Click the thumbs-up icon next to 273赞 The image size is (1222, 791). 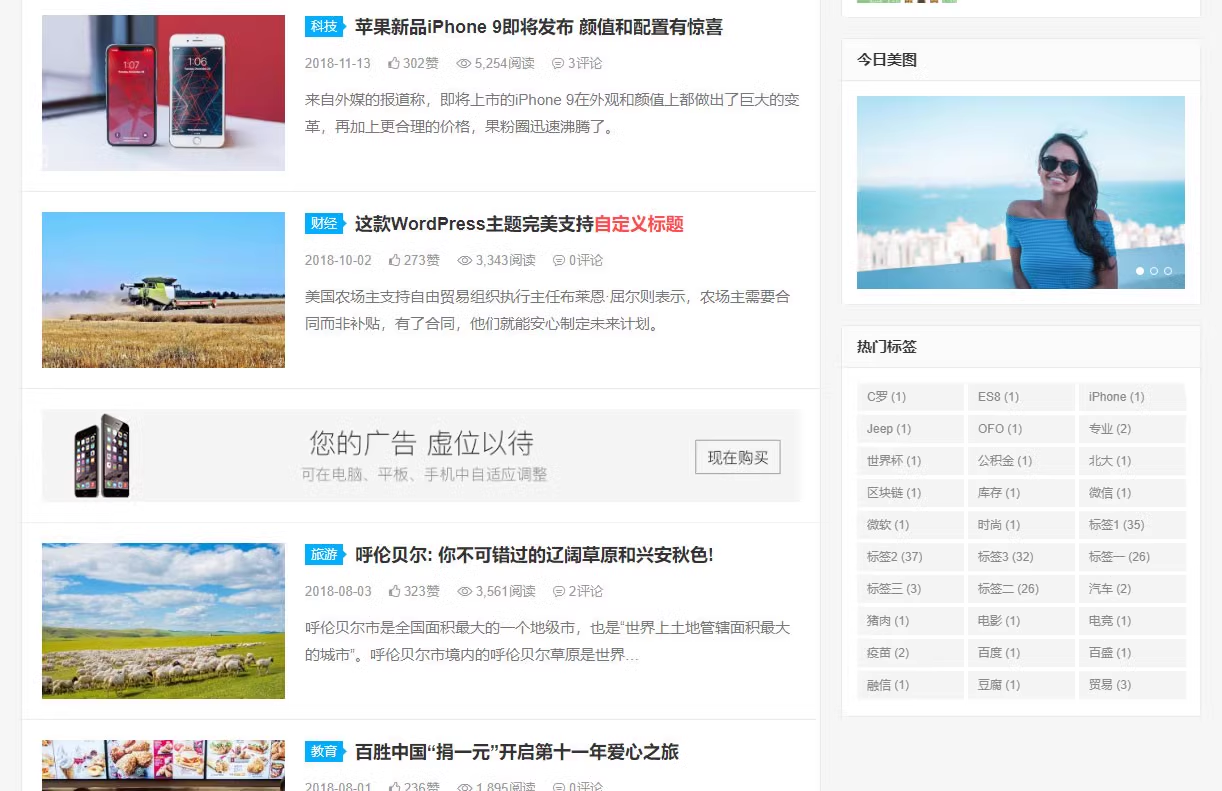tap(395, 260)
